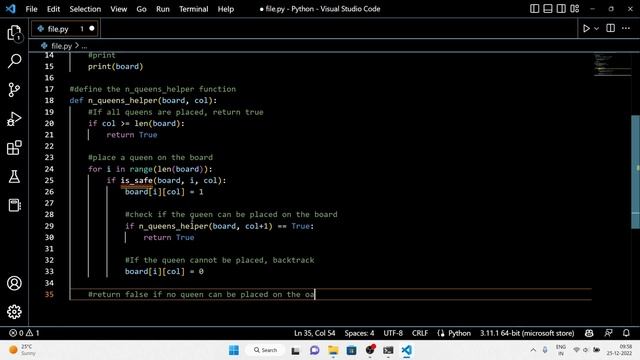Open the Explorer view in activity bar

tap(14, 33)
